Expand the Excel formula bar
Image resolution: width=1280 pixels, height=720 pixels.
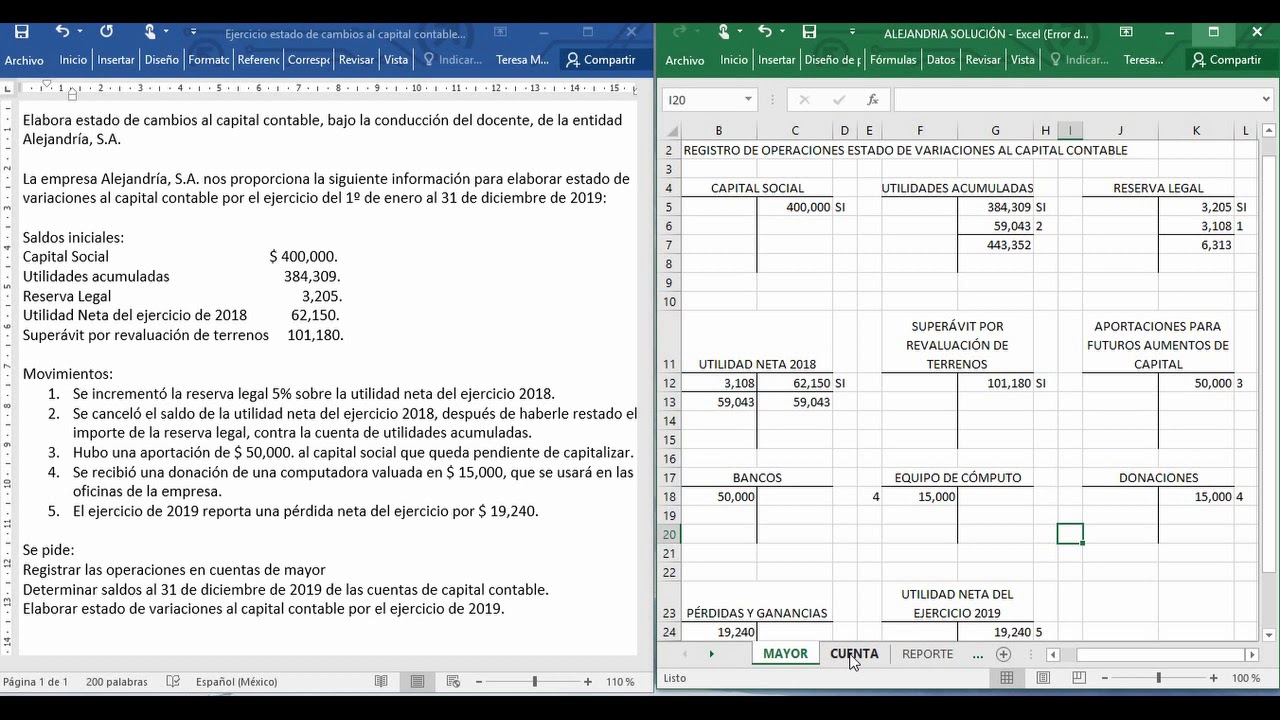pos(1267,100)
